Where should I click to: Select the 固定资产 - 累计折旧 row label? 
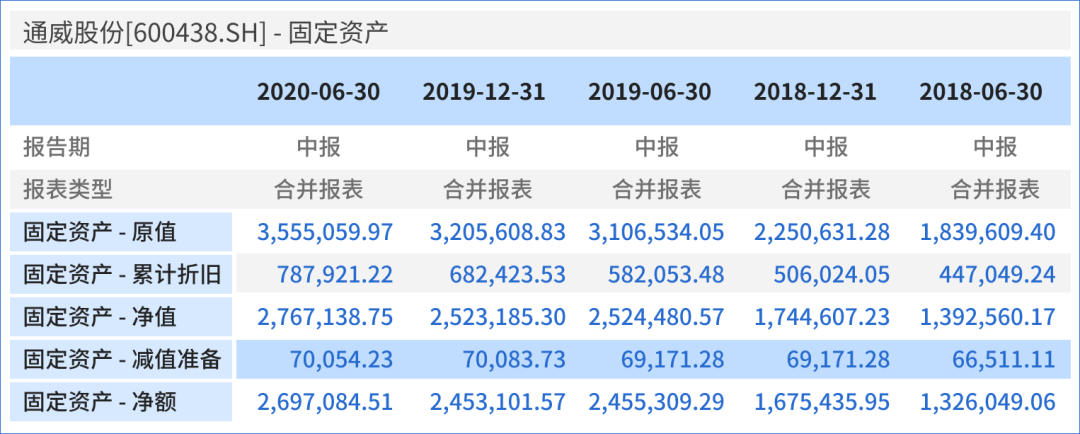point(122,275)
